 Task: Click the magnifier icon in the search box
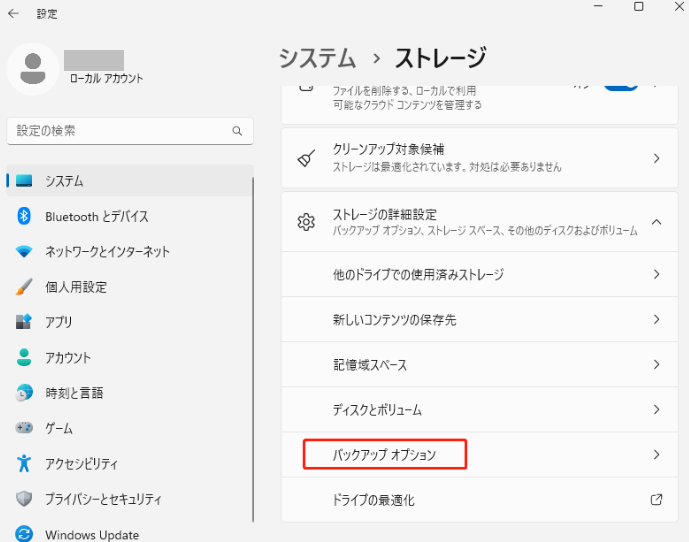point(237,131)
